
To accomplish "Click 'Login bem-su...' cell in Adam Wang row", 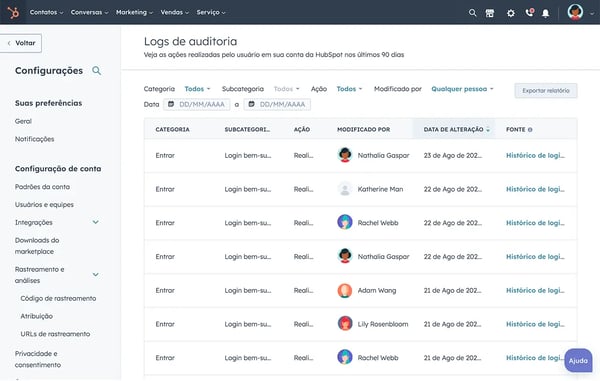I will (x=248, y=290).
